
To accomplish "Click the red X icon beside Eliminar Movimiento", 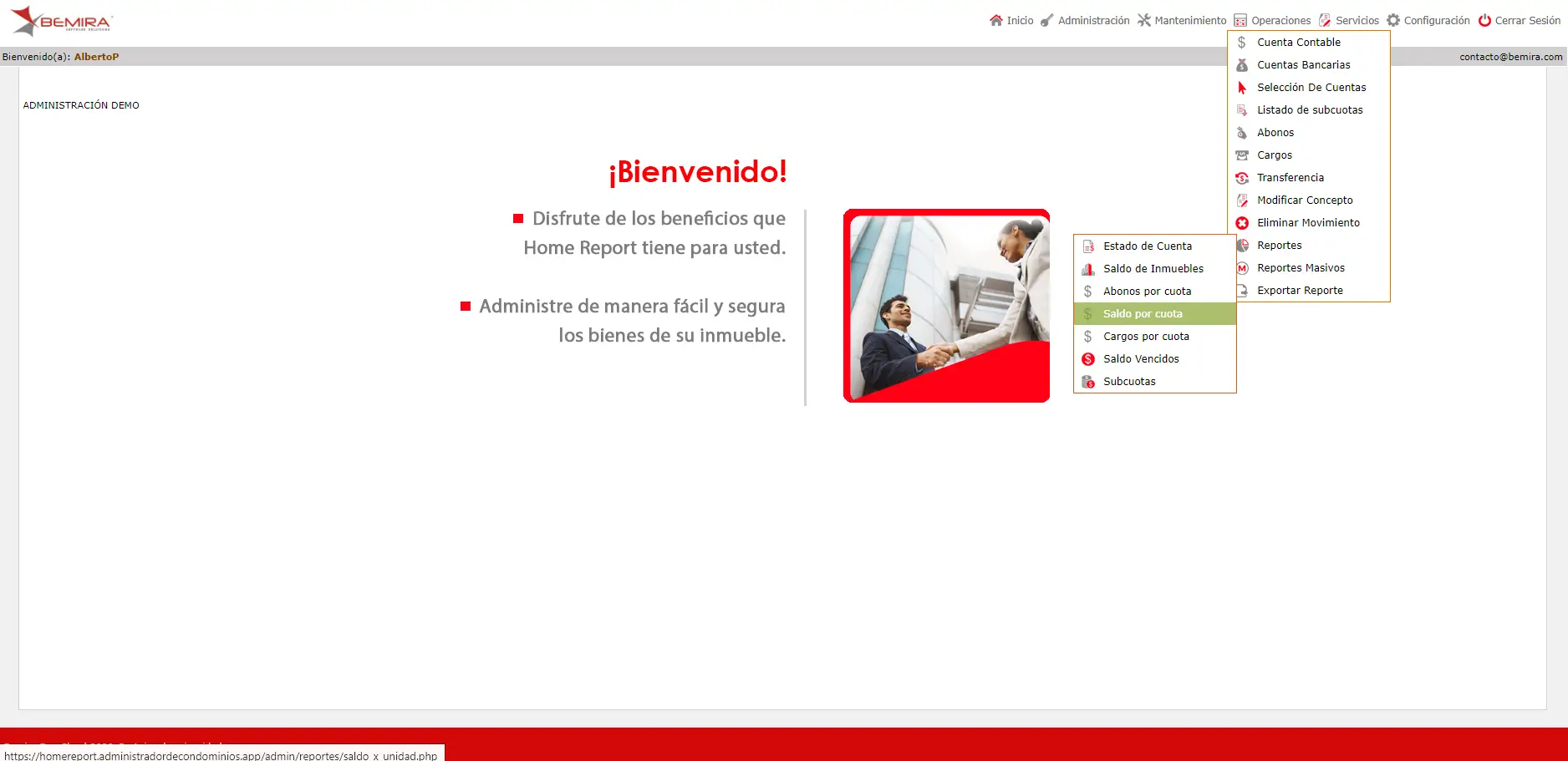I will 1242,223.
